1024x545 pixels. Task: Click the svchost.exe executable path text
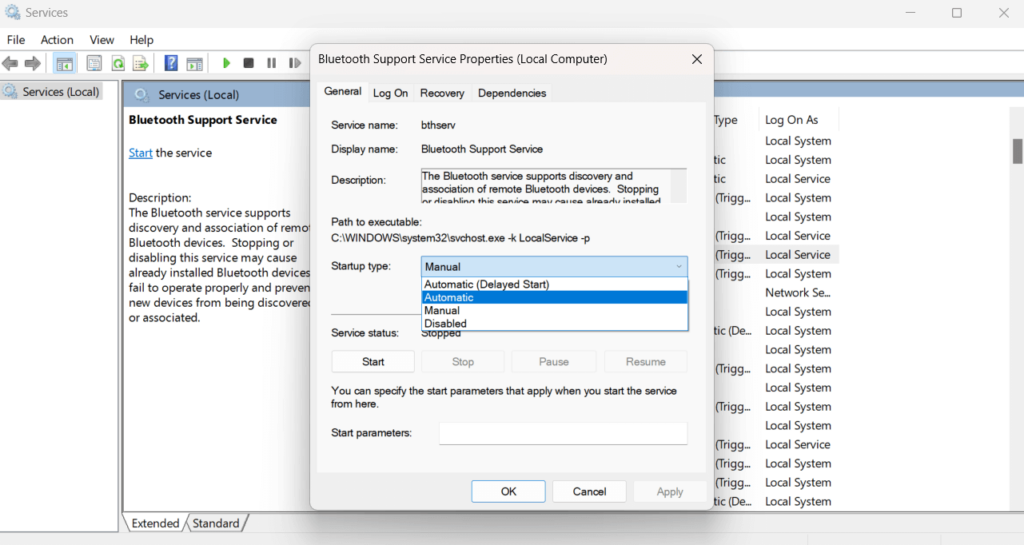click(460, 238)
